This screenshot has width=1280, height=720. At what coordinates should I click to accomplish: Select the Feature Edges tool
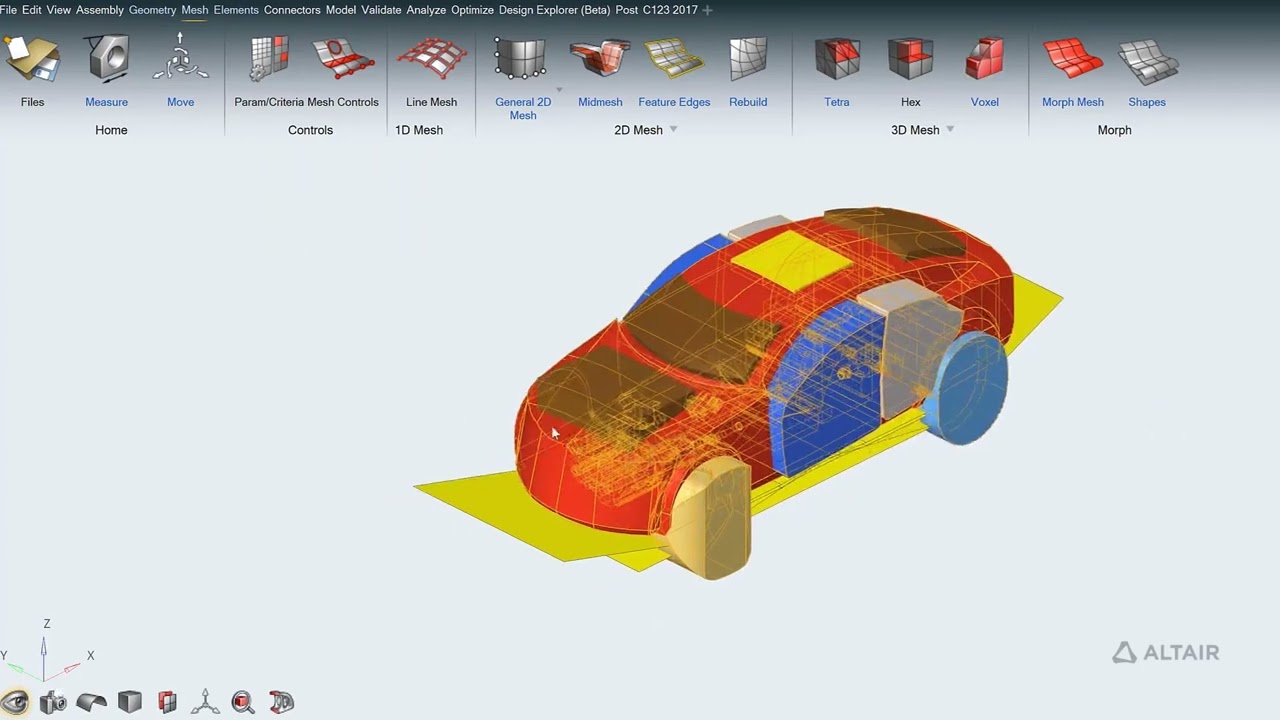pos(674,59)
